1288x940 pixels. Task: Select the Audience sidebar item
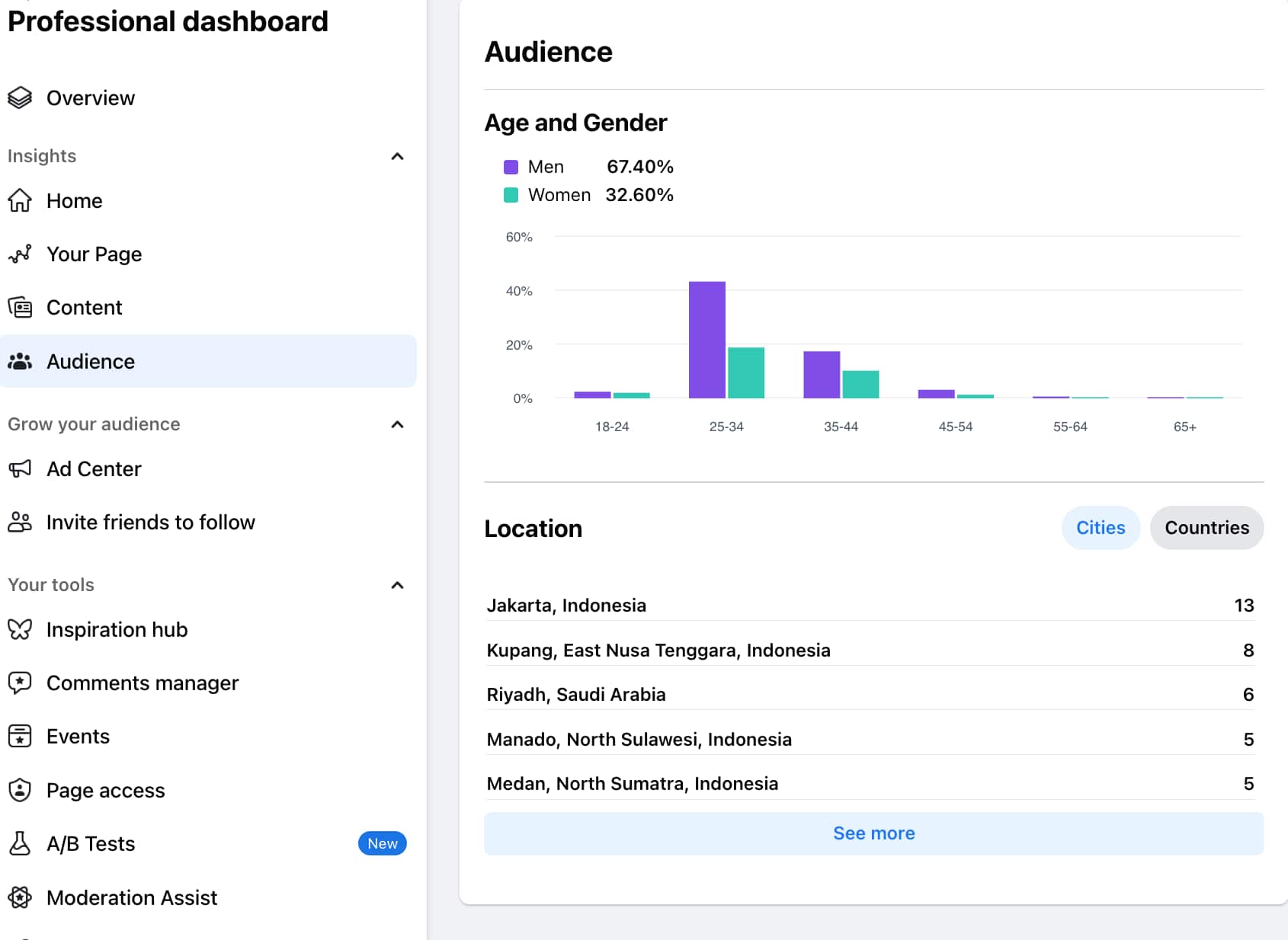click(x=91, y=361)
